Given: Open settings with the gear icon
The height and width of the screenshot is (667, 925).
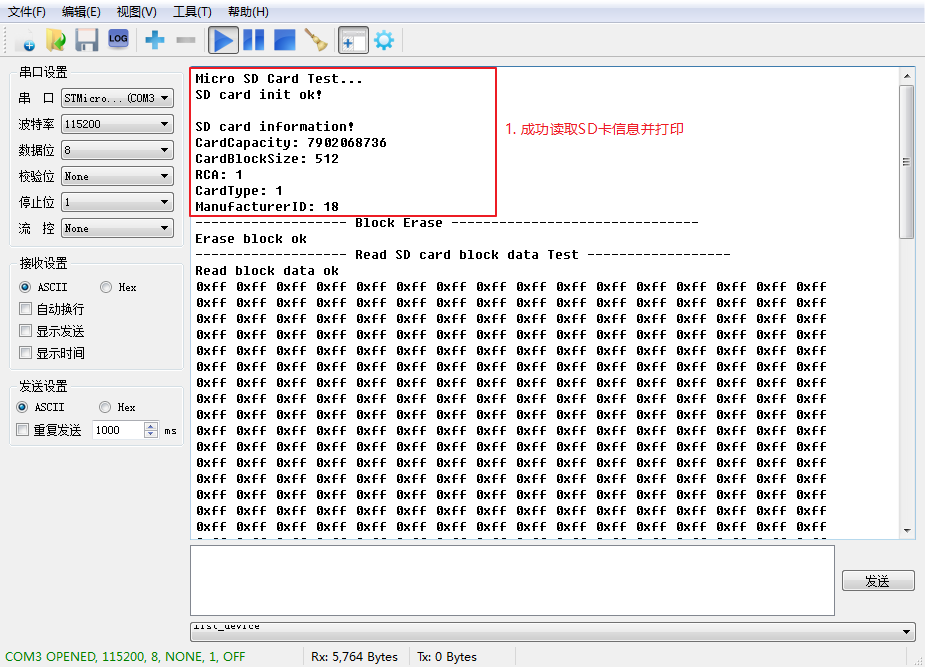Looking at the screenshot, I should [384, 40].
